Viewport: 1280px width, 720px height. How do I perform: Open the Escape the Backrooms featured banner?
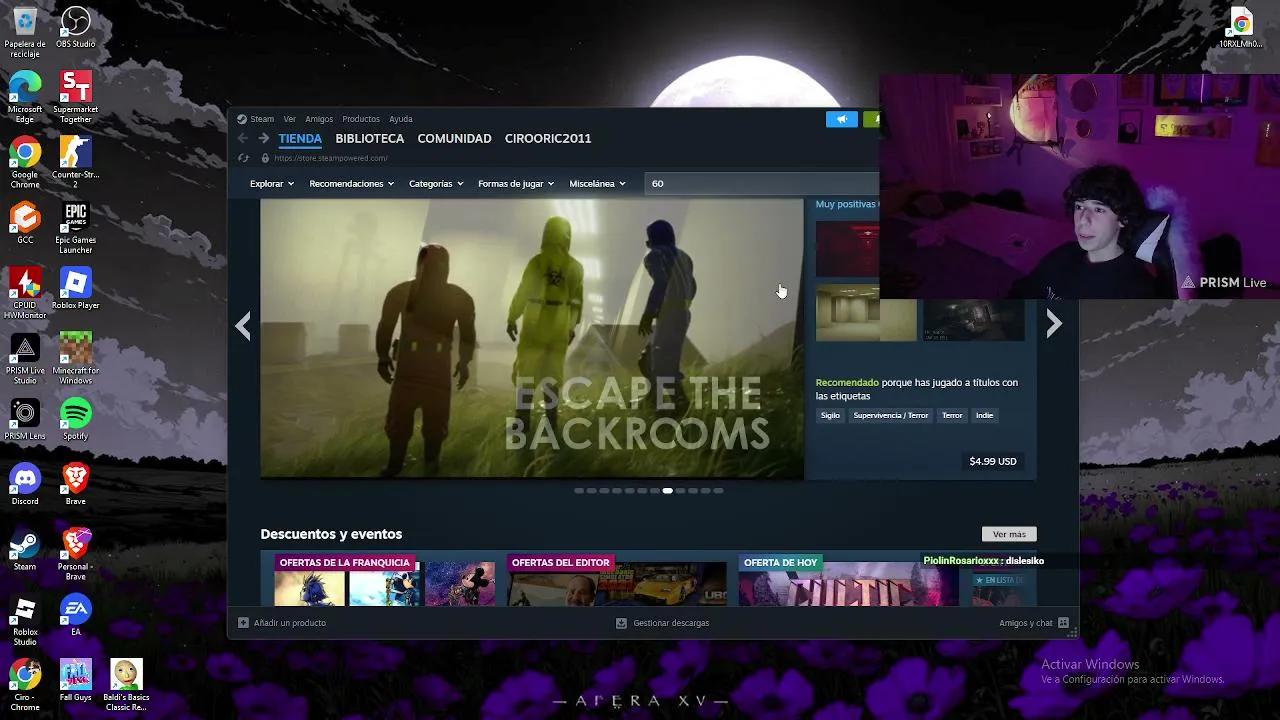532,339
